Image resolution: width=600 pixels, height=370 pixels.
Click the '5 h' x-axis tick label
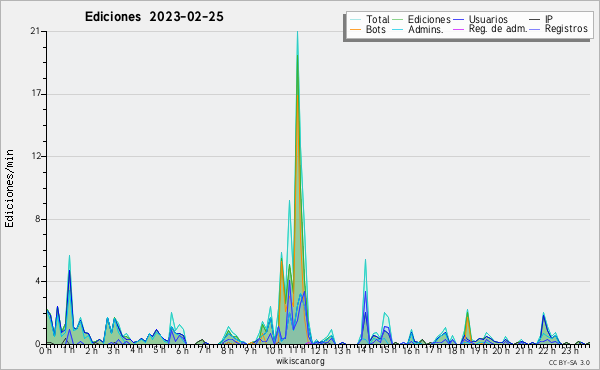(x=159, y=350)
